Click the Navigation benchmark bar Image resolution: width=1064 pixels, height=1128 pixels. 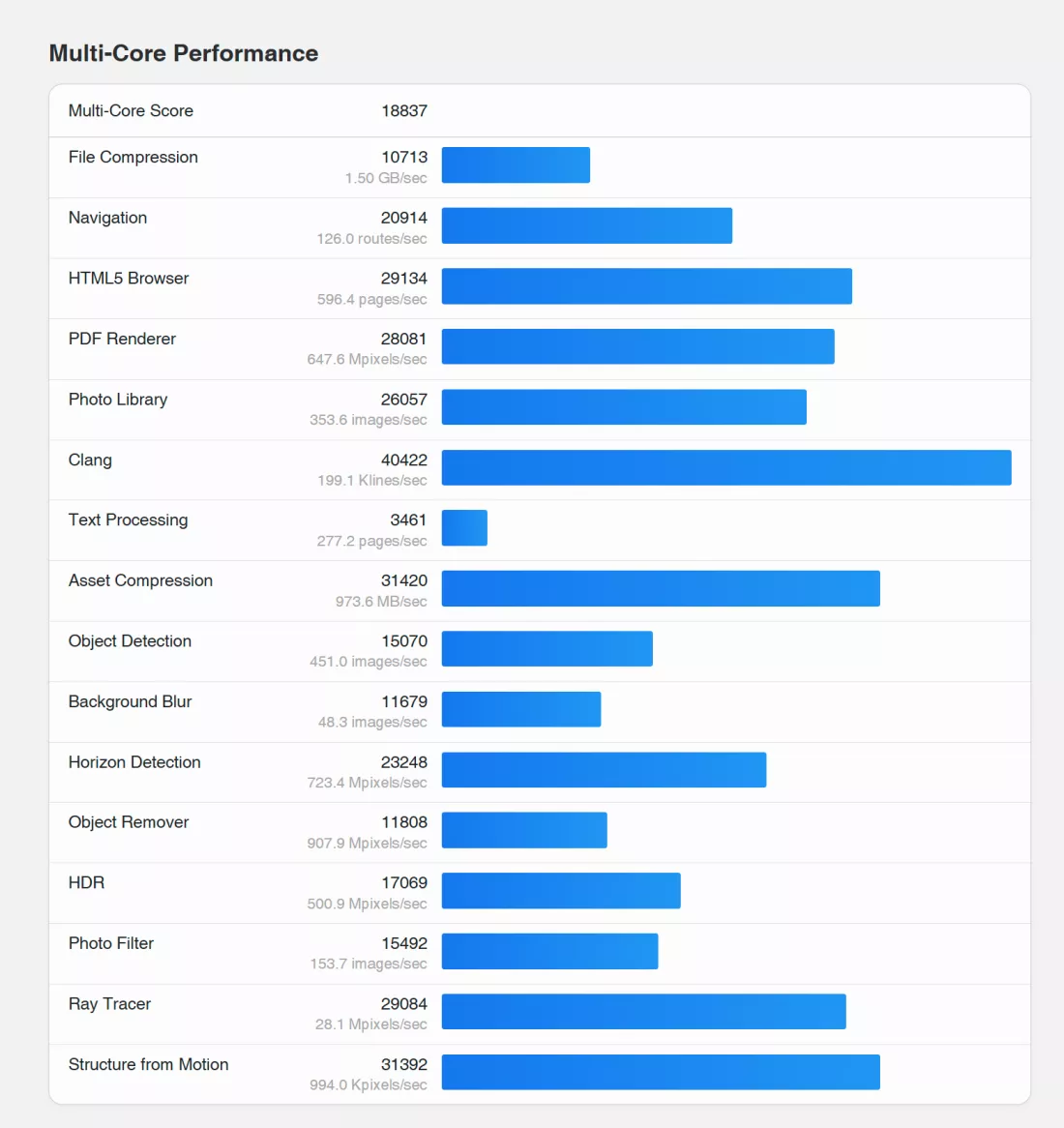click(x=586, y=225)
